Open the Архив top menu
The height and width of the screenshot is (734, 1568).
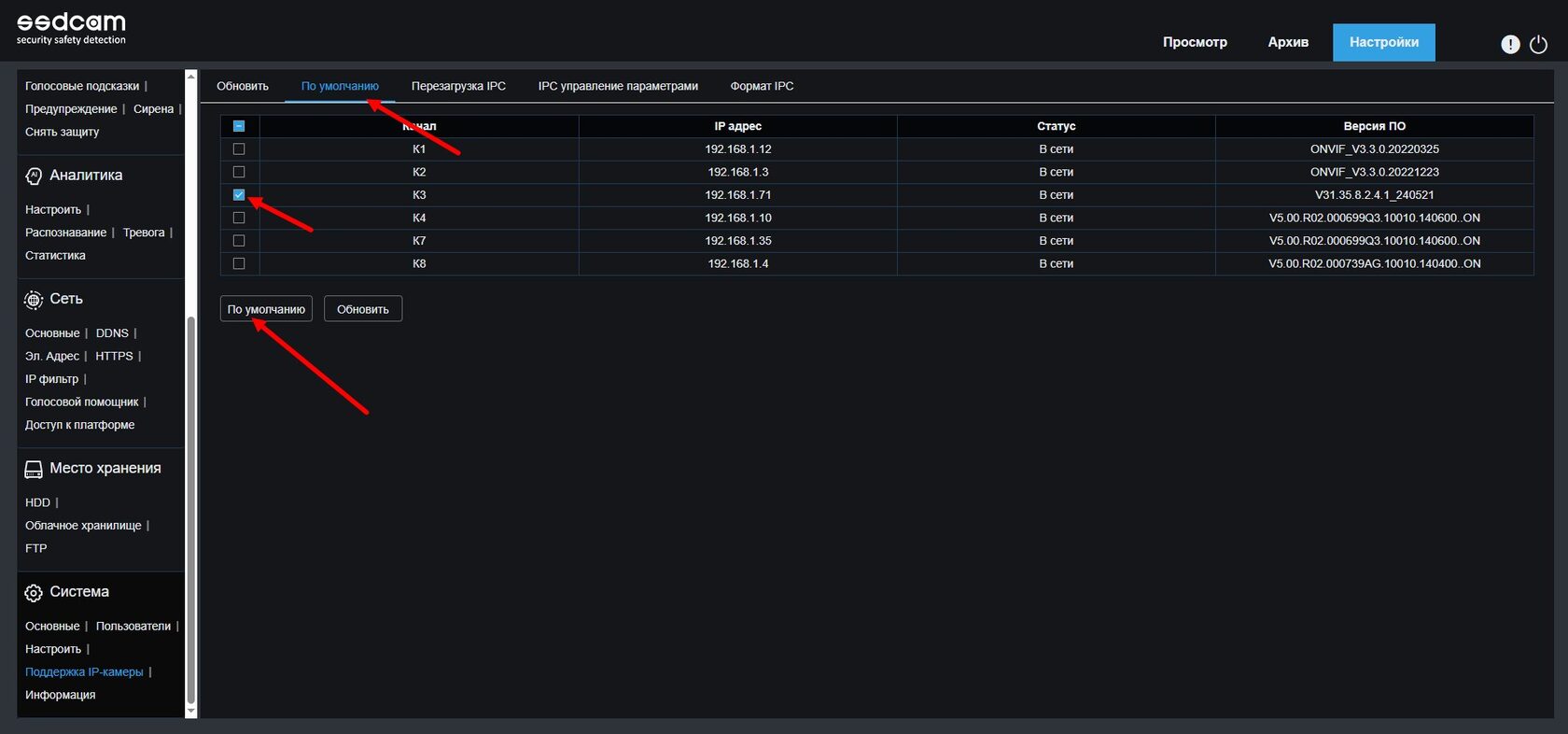[1288, 42]
